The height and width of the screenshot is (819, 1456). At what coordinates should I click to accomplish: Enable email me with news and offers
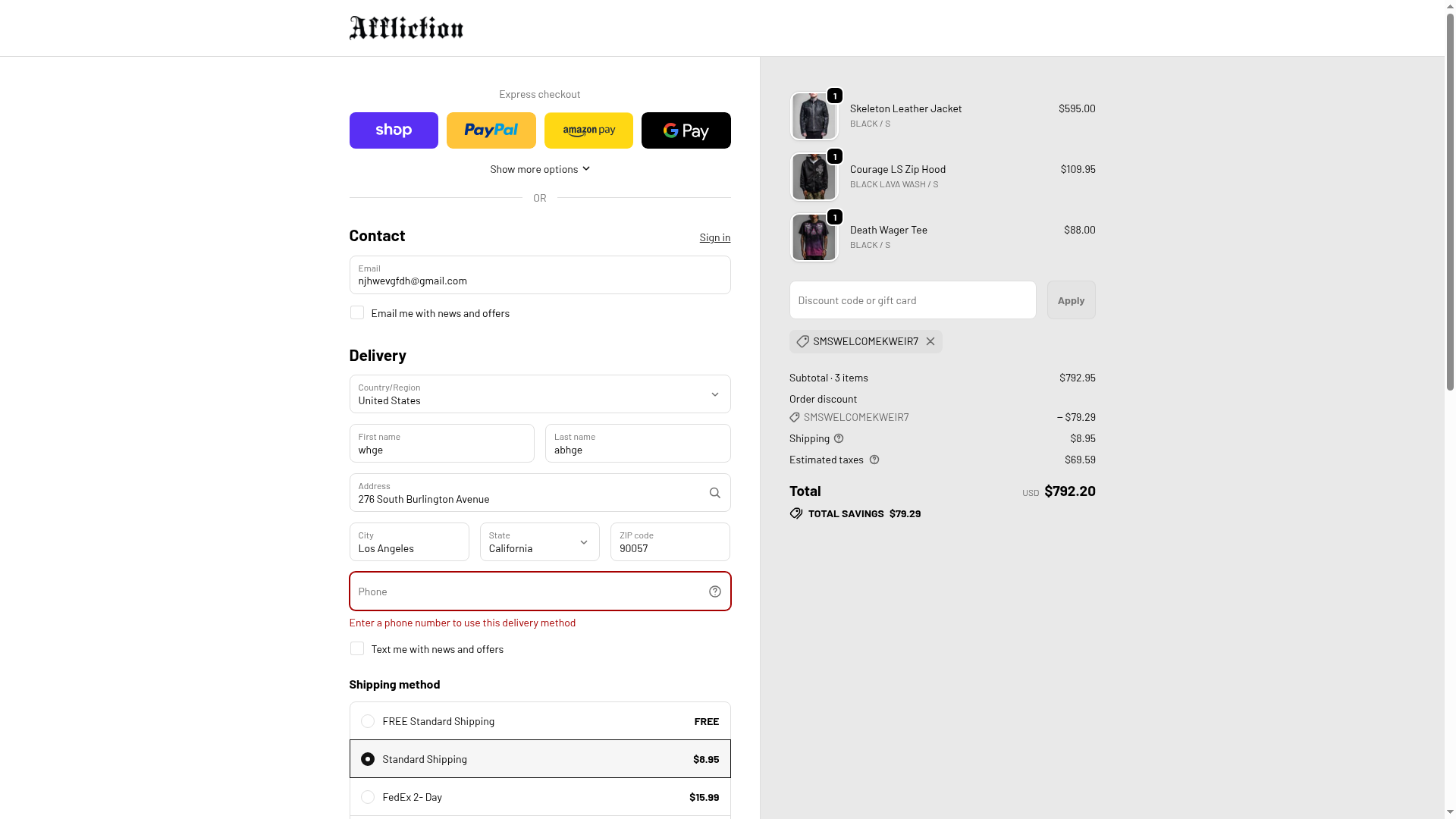(x=357, y=313)
